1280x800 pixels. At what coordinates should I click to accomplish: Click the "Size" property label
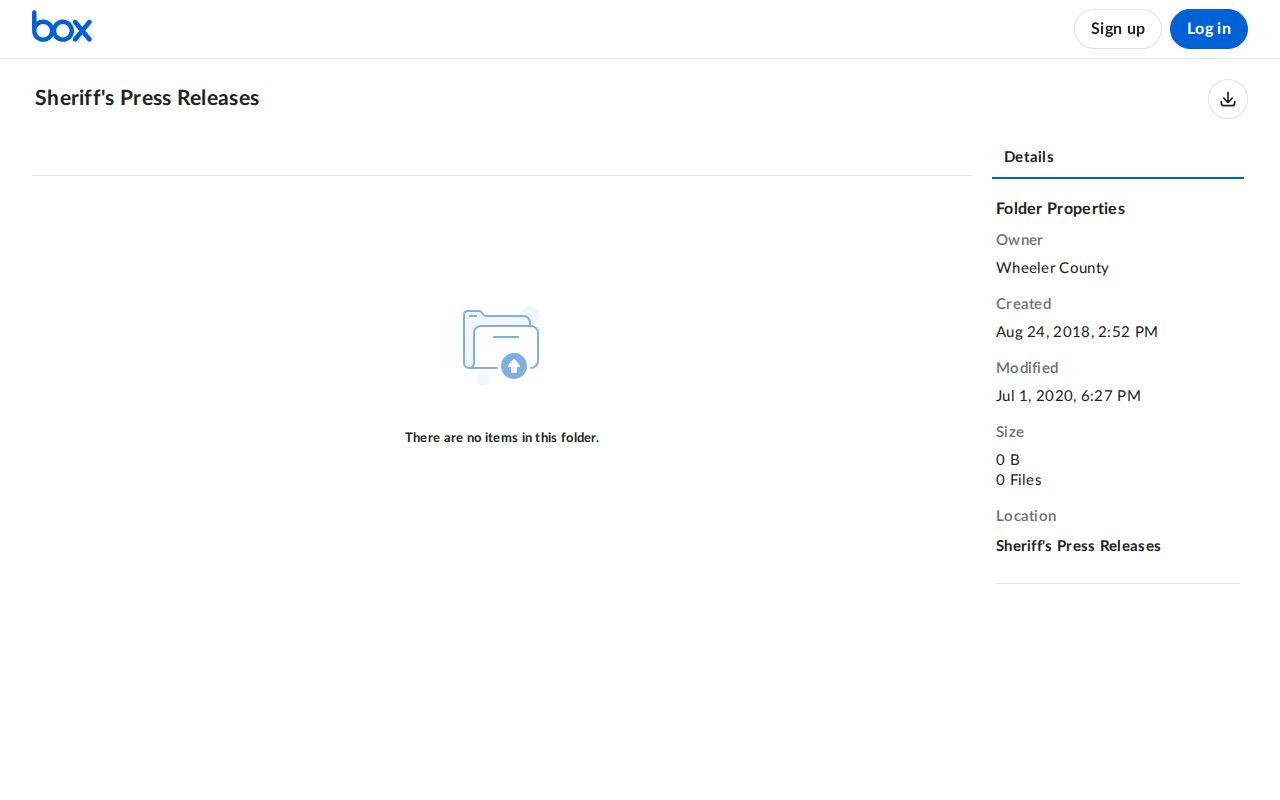pos(1010,432)
